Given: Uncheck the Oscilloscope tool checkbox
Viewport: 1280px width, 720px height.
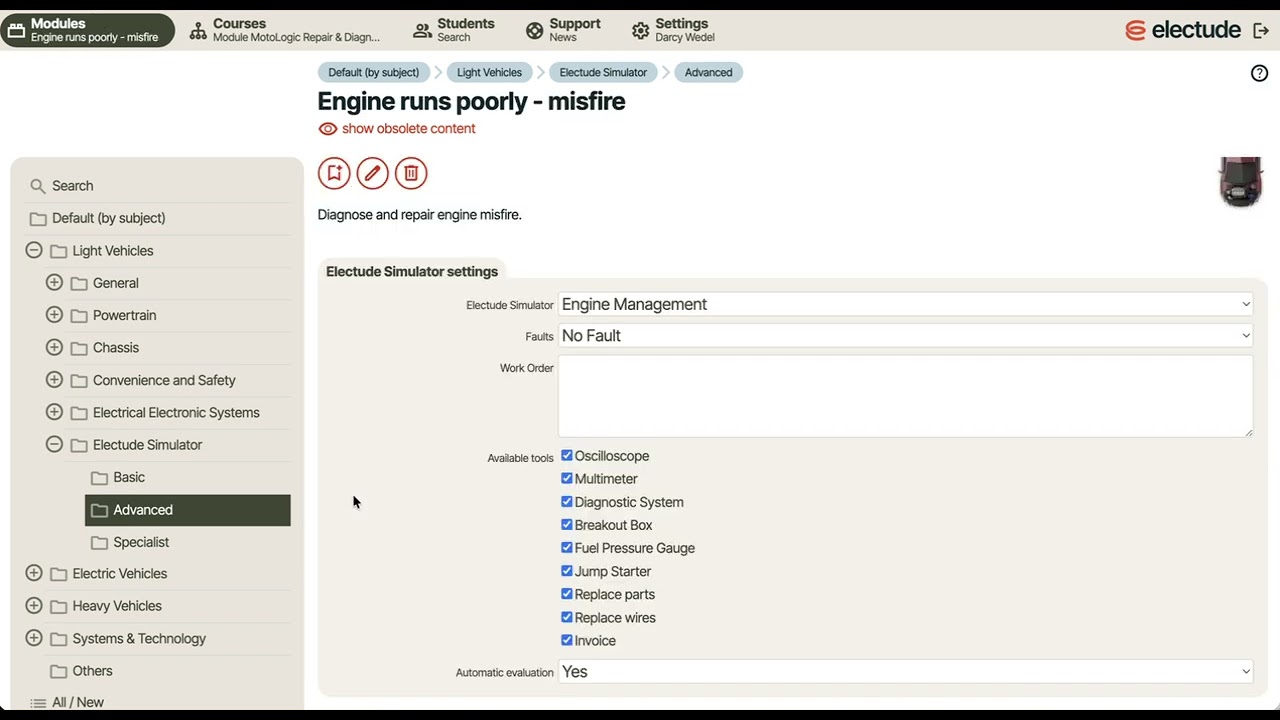Looking at the screenshot, I should (x=567, y=456).
